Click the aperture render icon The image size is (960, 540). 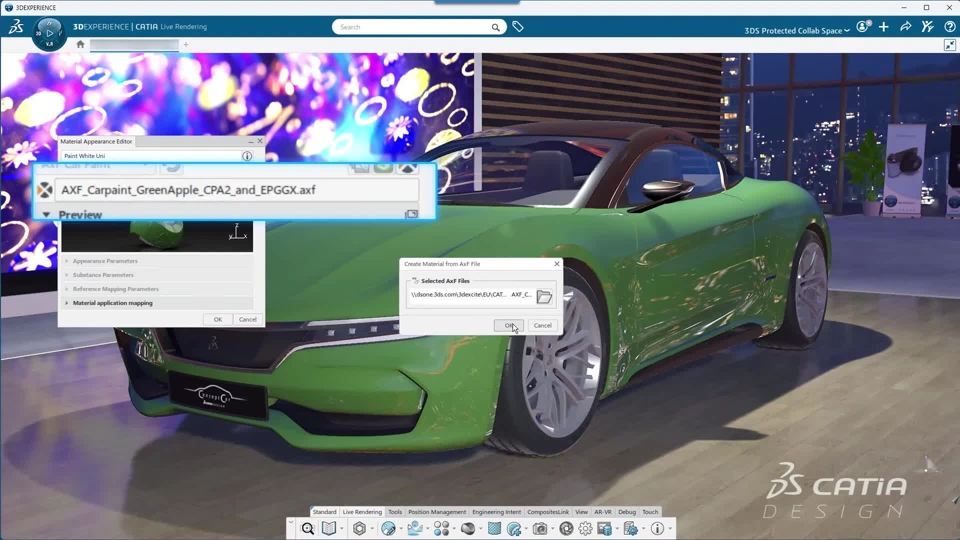pyautogui.click(x=566, y=528)
